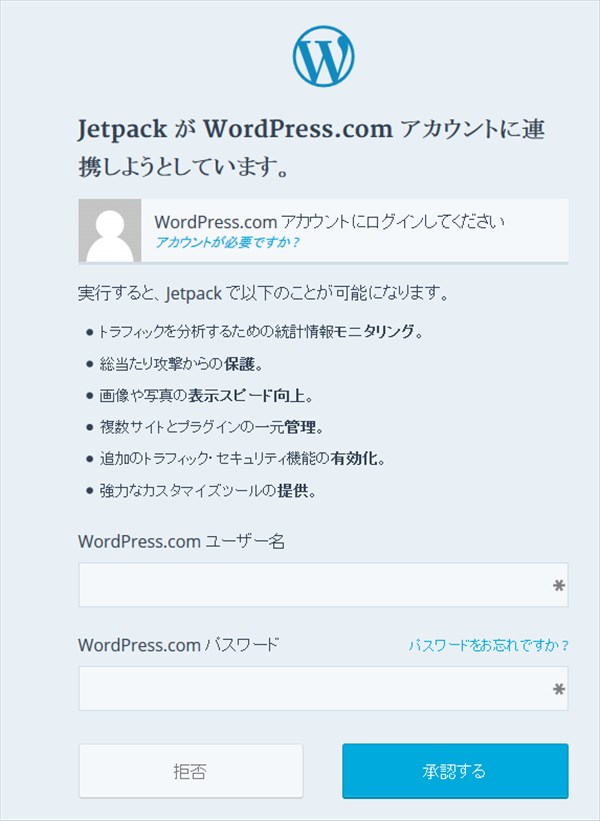Image resolution: width=600 pixels, height=821 pixels.
Task: Click text 実行すると、Jetpack で以下のことが可能になります。
Action: 263,293
